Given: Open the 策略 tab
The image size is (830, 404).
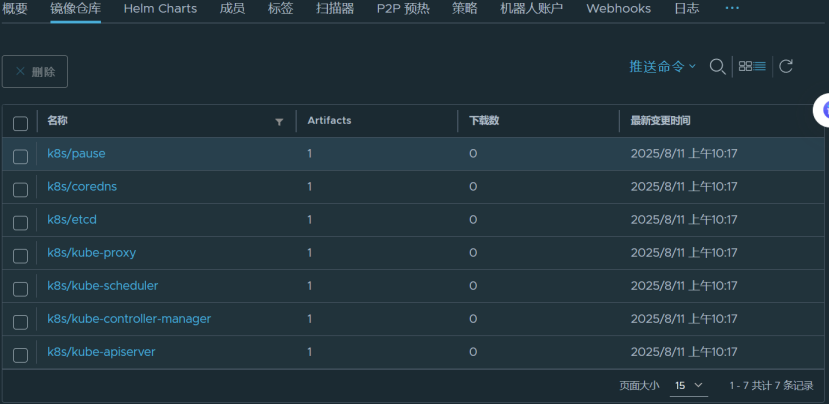Looking at the screenshot, I should 465,8.
